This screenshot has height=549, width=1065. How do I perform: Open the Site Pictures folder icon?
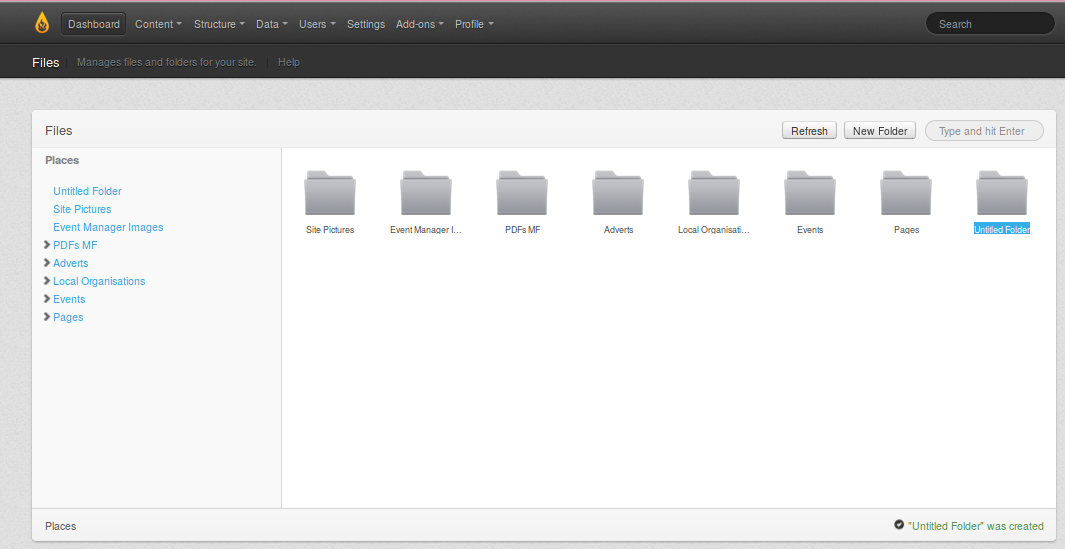pyautogui.click(x=330, y=193)
